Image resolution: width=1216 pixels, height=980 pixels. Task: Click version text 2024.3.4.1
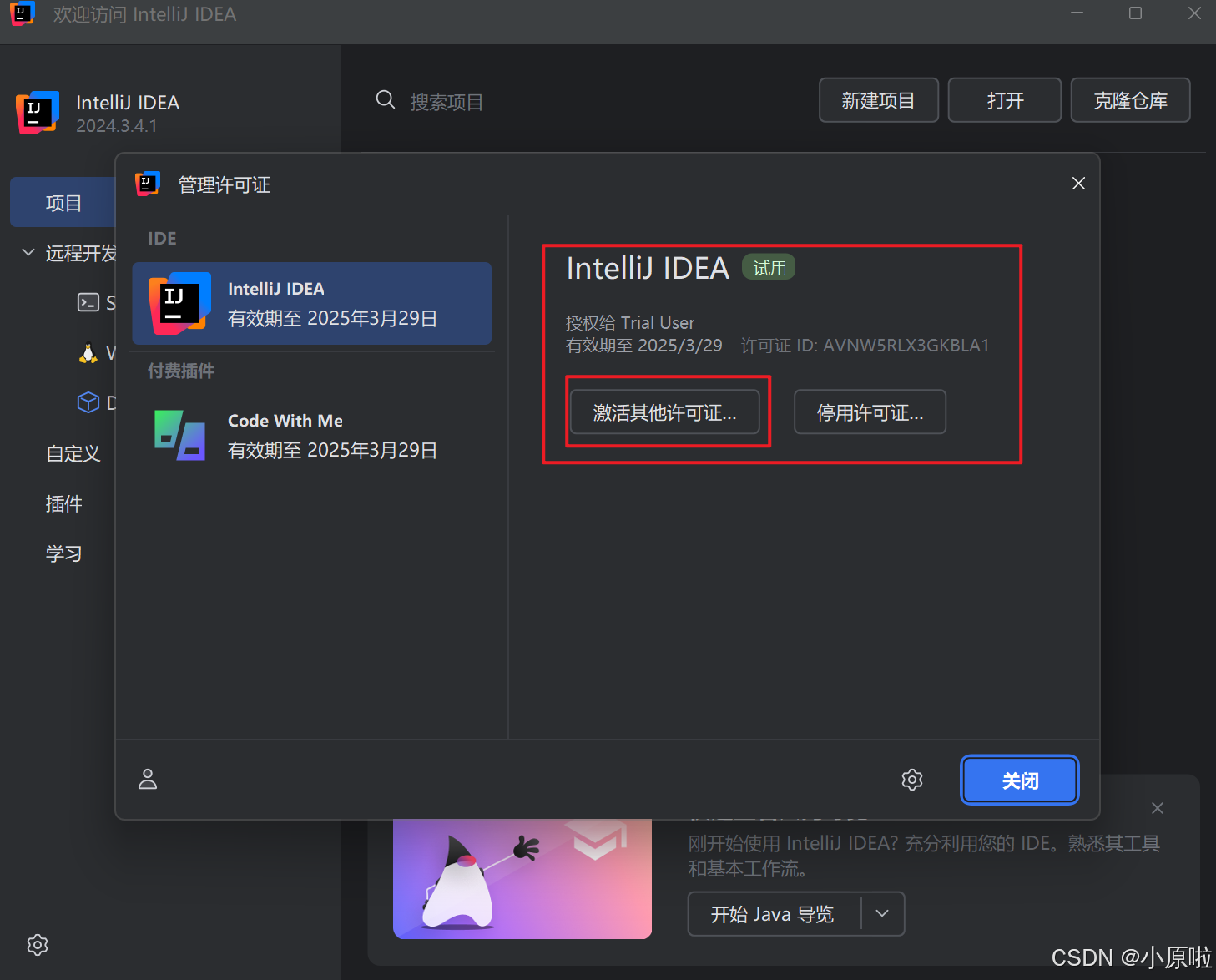click(x=117, y=126)
